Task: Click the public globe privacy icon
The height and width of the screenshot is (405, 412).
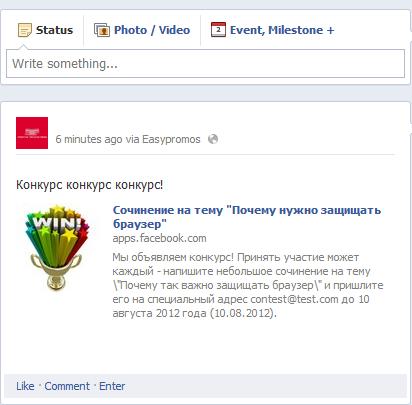Action: pyautogui.click(x=213, y=139)
